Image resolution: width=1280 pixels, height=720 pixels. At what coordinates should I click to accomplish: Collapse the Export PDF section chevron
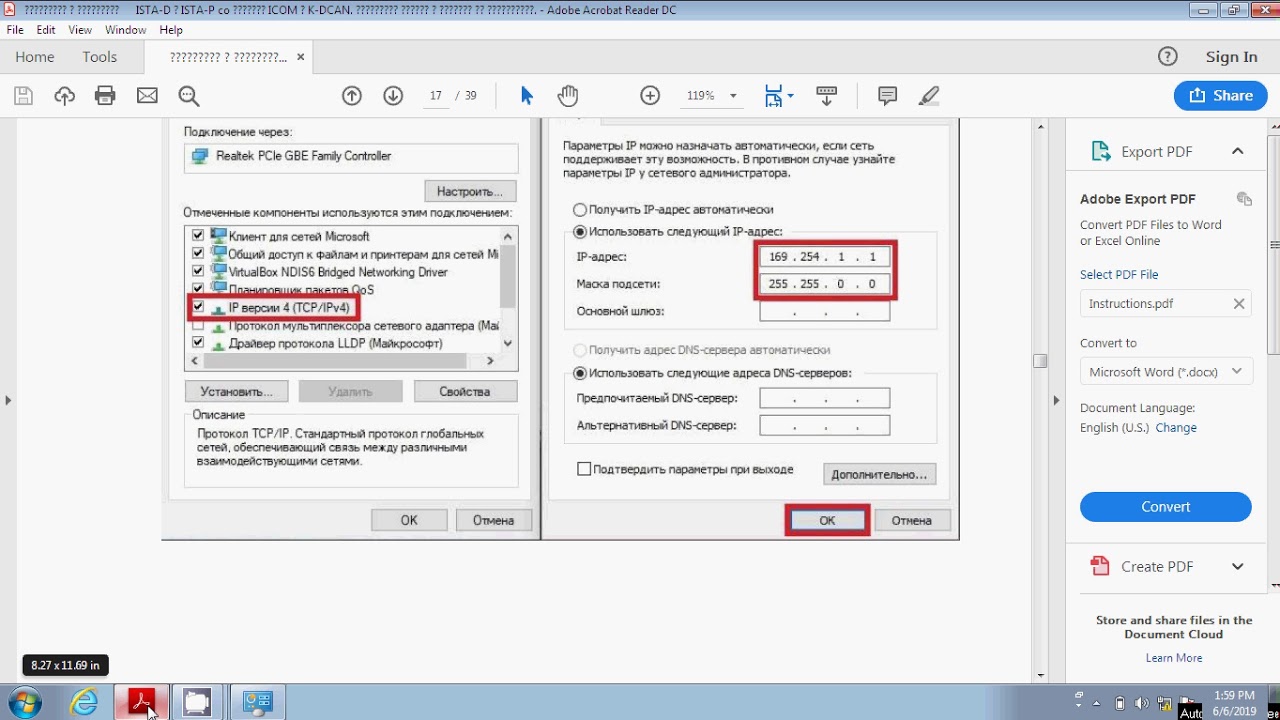[x=1238, y=152]
